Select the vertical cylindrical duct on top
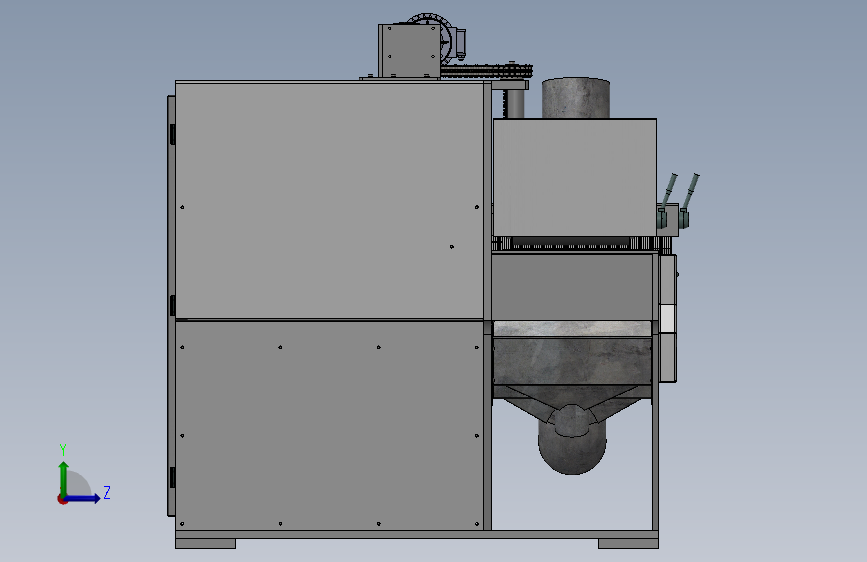Screen dimensions: 867x562 point(576,98)
